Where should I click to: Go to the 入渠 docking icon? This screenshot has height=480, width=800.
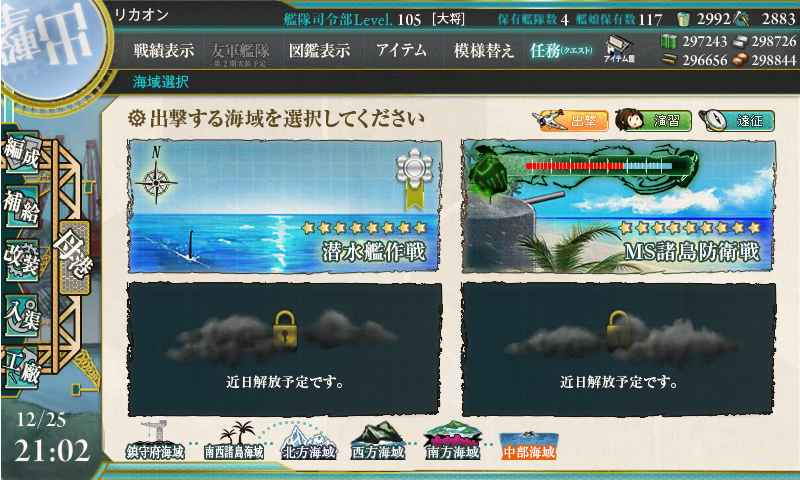21,315
